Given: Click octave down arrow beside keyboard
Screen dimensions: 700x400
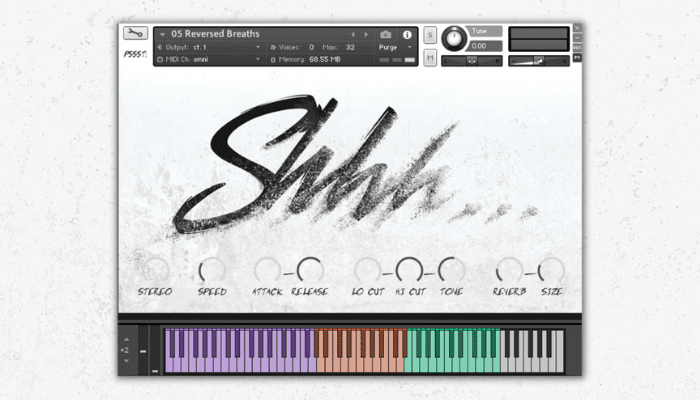Looking at the screenshot, I should pyautogui.click(x=126, y=361).
